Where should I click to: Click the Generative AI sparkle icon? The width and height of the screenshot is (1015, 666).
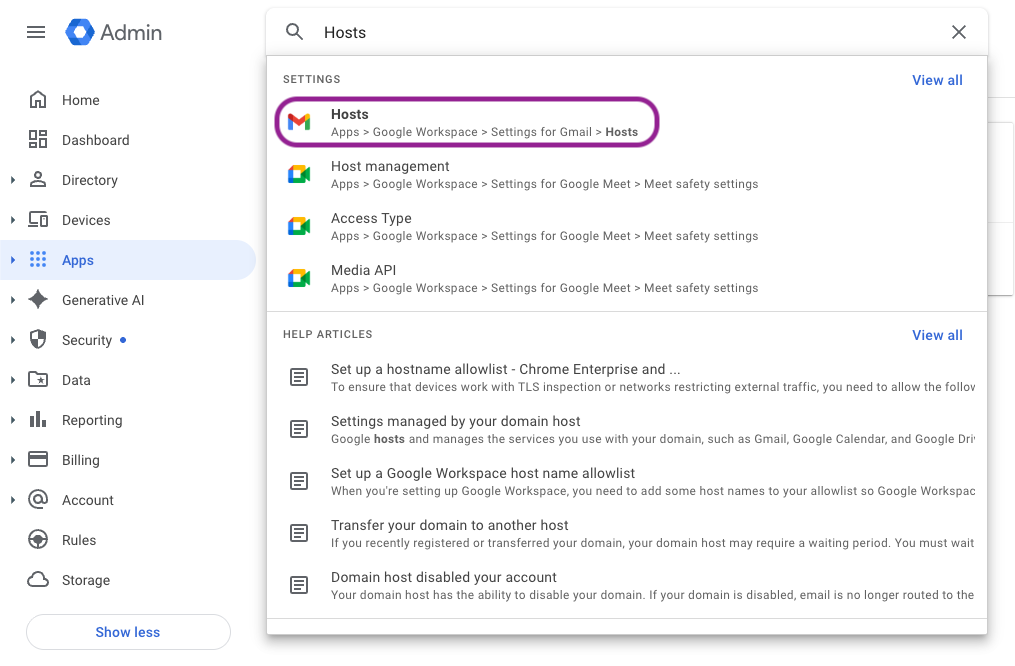[38, 300]
